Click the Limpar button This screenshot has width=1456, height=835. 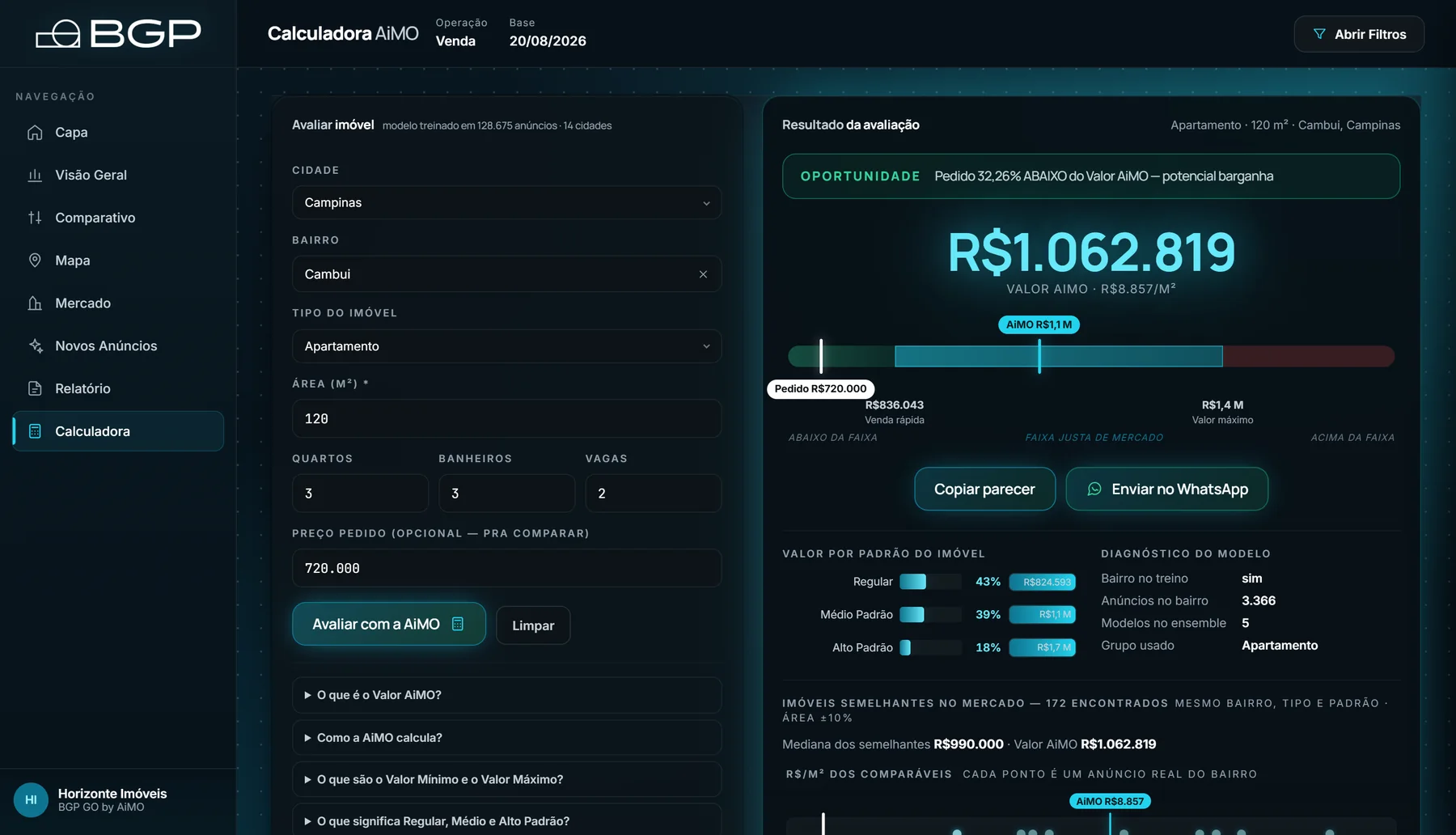click(533, 625)
